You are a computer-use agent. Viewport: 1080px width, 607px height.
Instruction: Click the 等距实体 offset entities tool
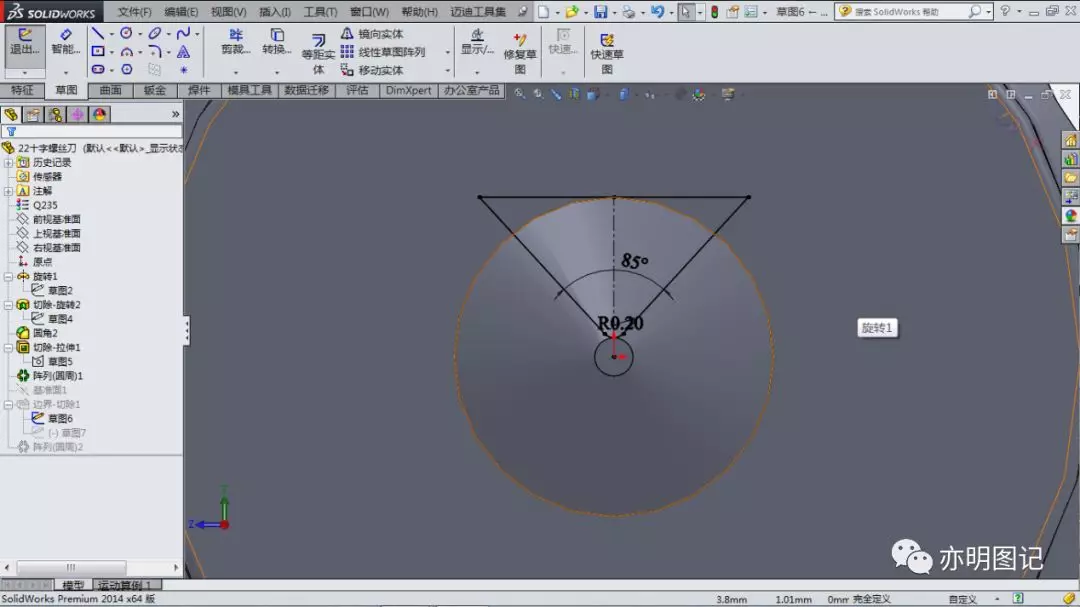(x=318, y=54)
